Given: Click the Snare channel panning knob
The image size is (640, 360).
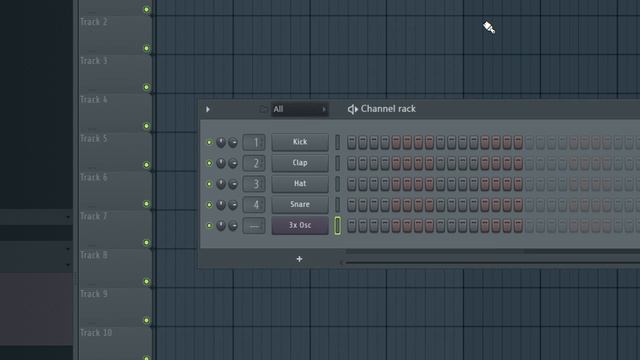Looking at the screenshot, I should [221, 204].
